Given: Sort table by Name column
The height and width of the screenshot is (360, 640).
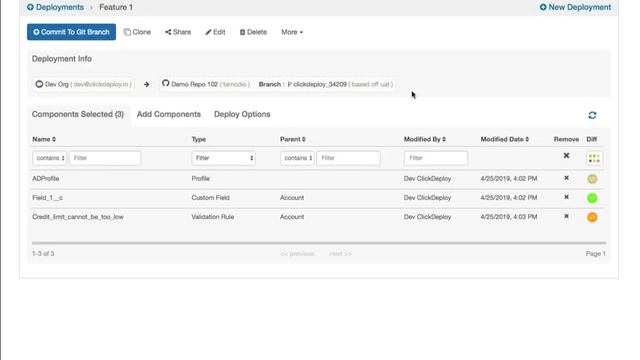Looking at the screenshot, I should (x=44, y=139).
